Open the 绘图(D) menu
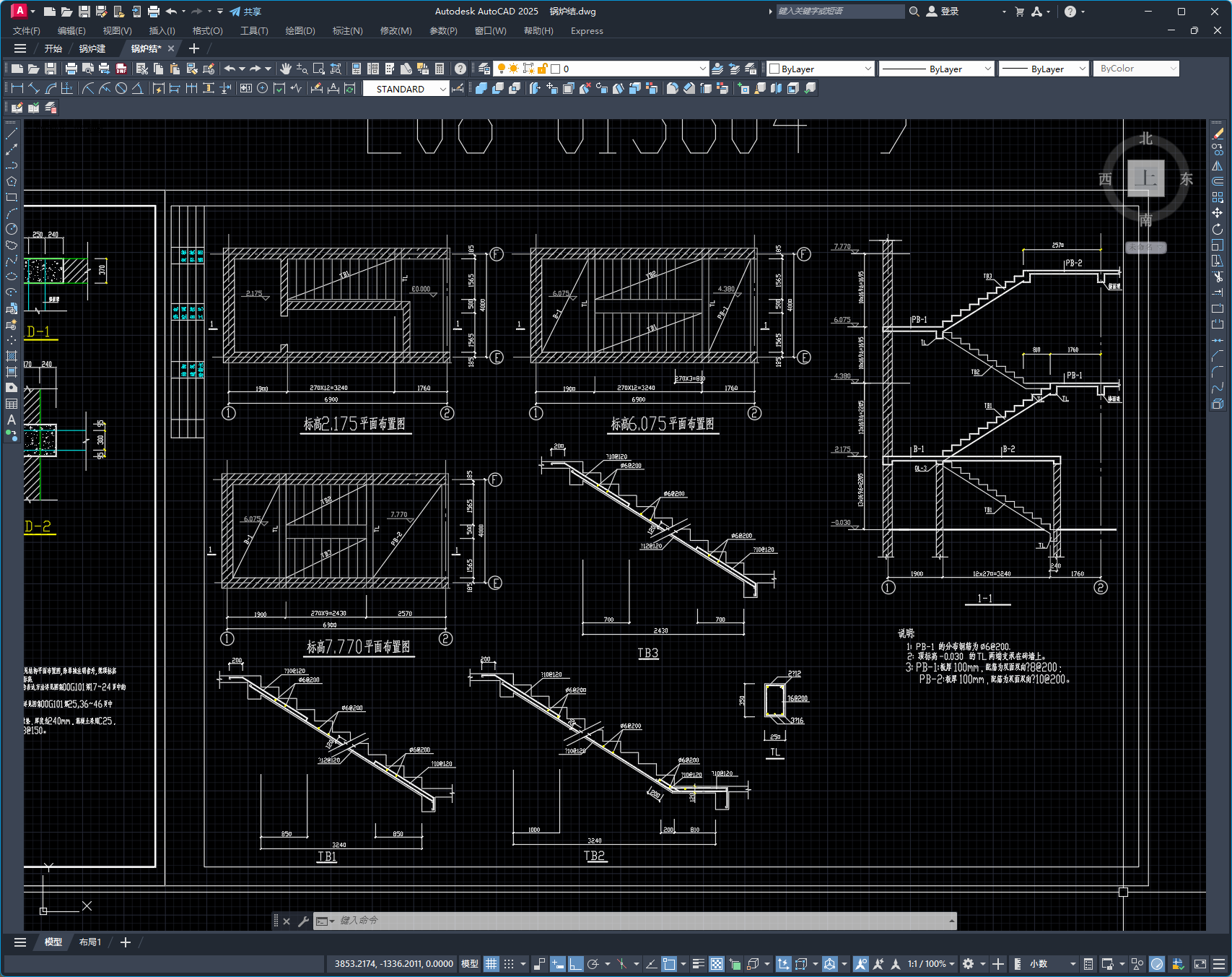 (300, 31)
